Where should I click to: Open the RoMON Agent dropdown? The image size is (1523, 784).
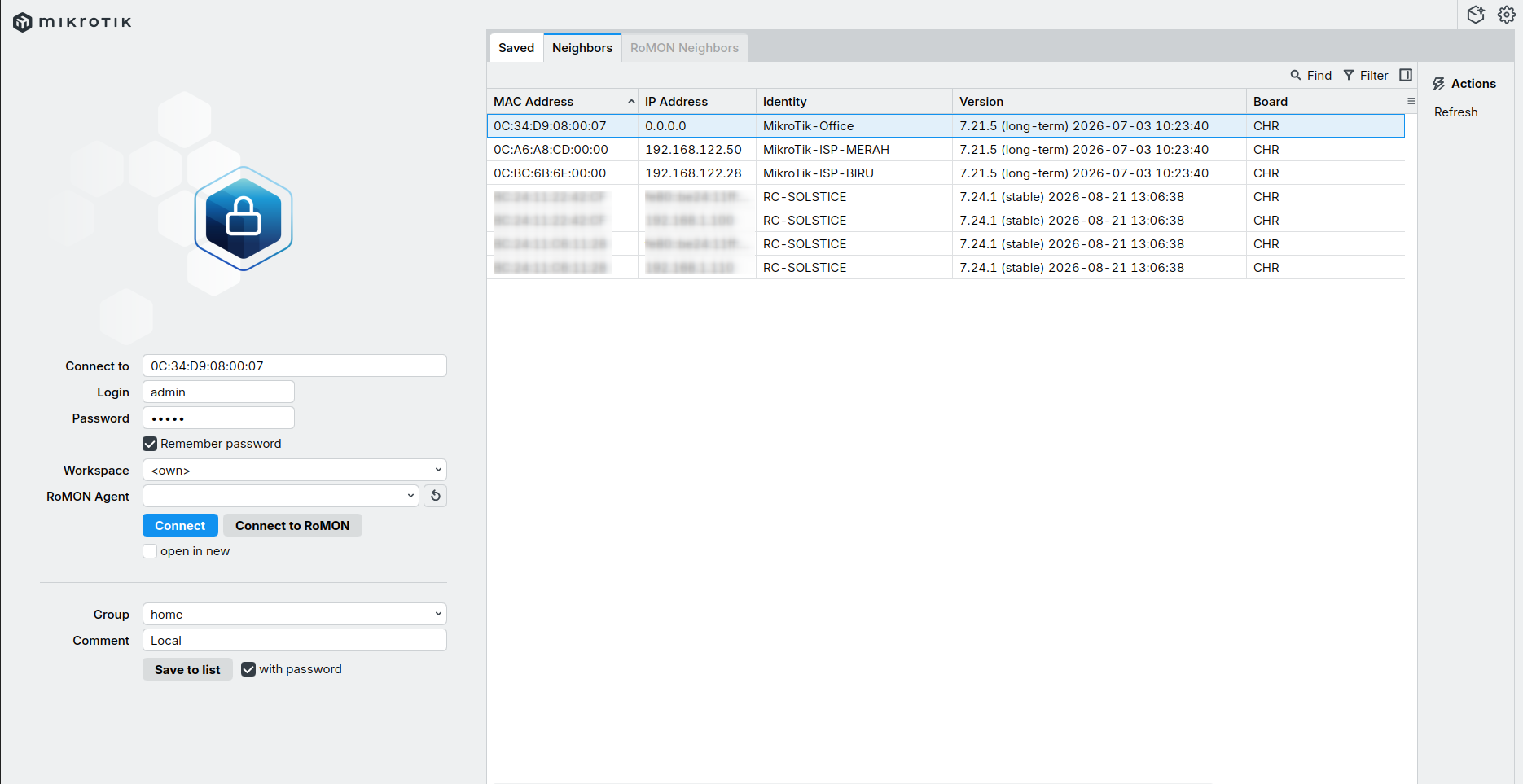[281, 496]
